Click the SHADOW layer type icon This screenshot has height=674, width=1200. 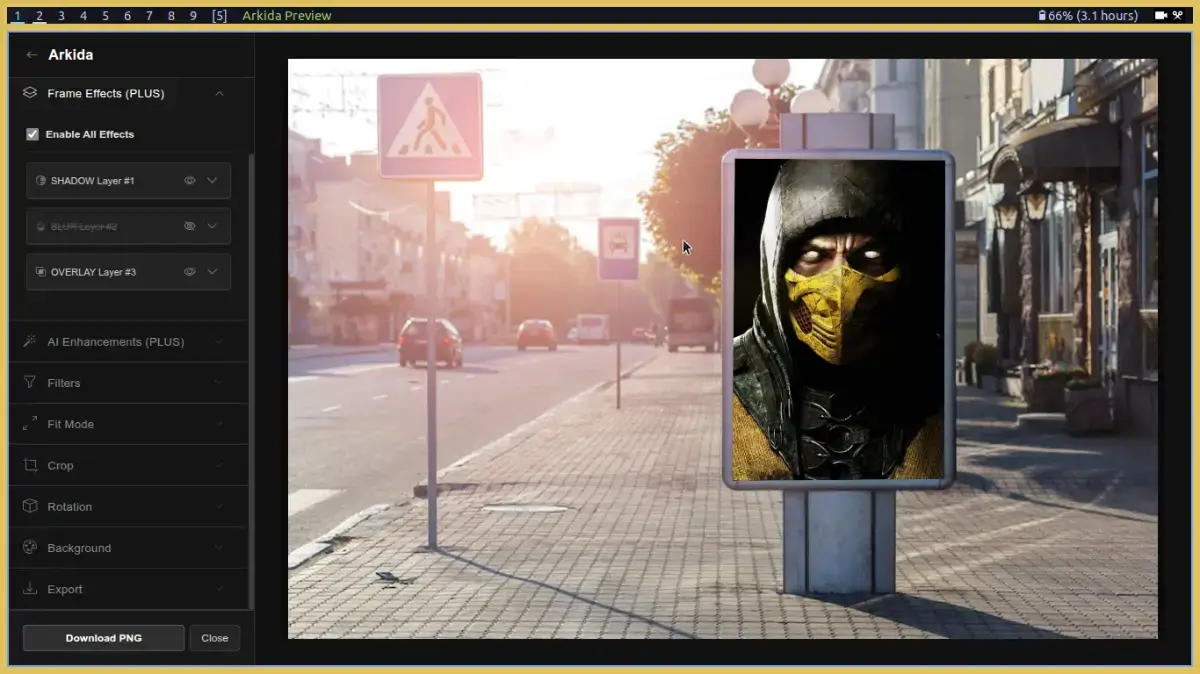pyautogui.click(x=41, y=181)
